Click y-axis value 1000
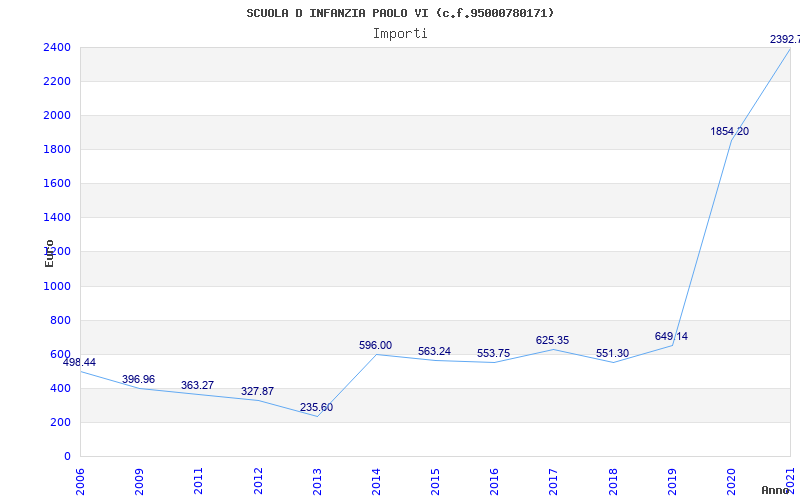800x500 pixels. click(x=57, y=286)
